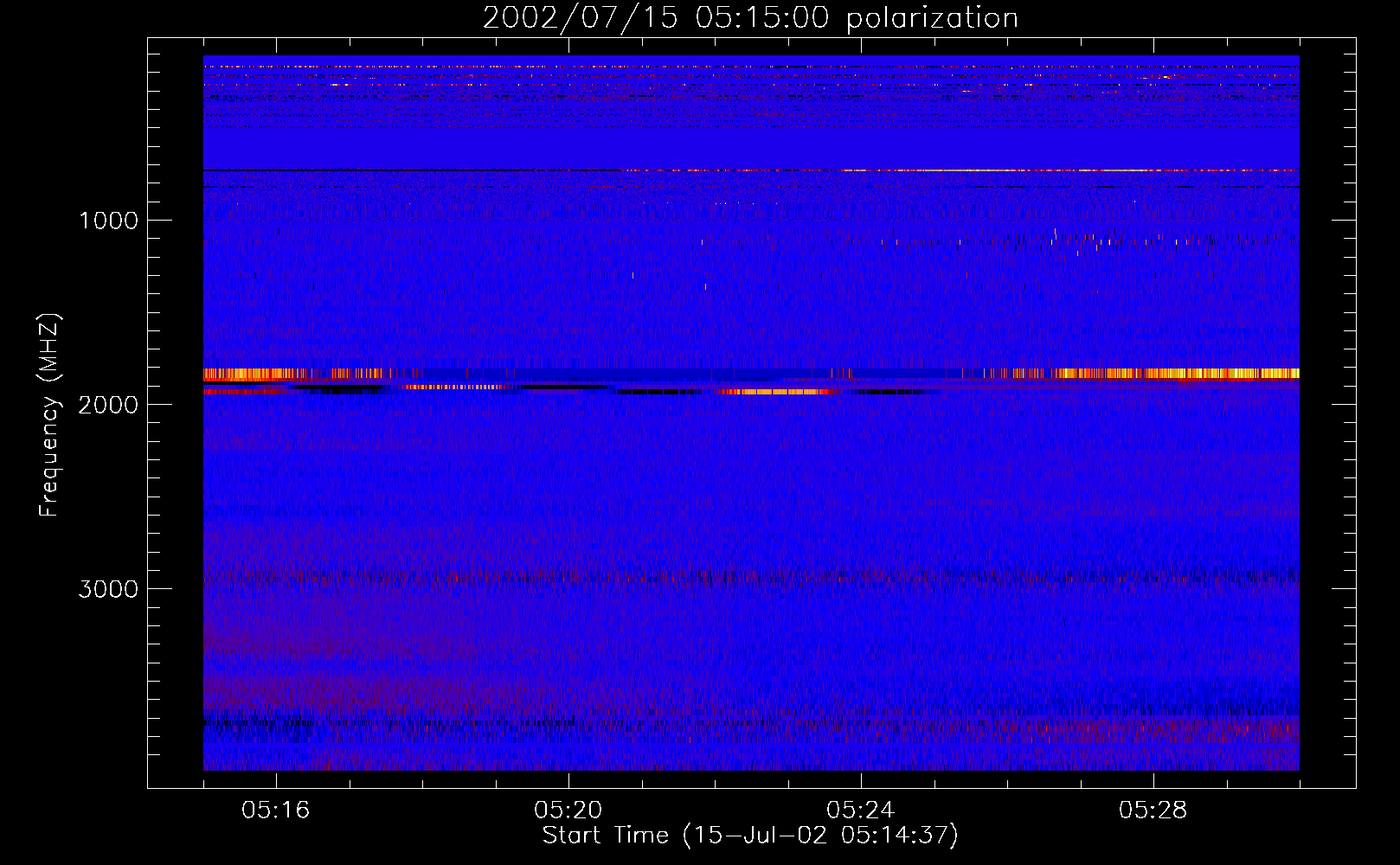Click the '05:16' time axis label

click(x=276, y=811)
